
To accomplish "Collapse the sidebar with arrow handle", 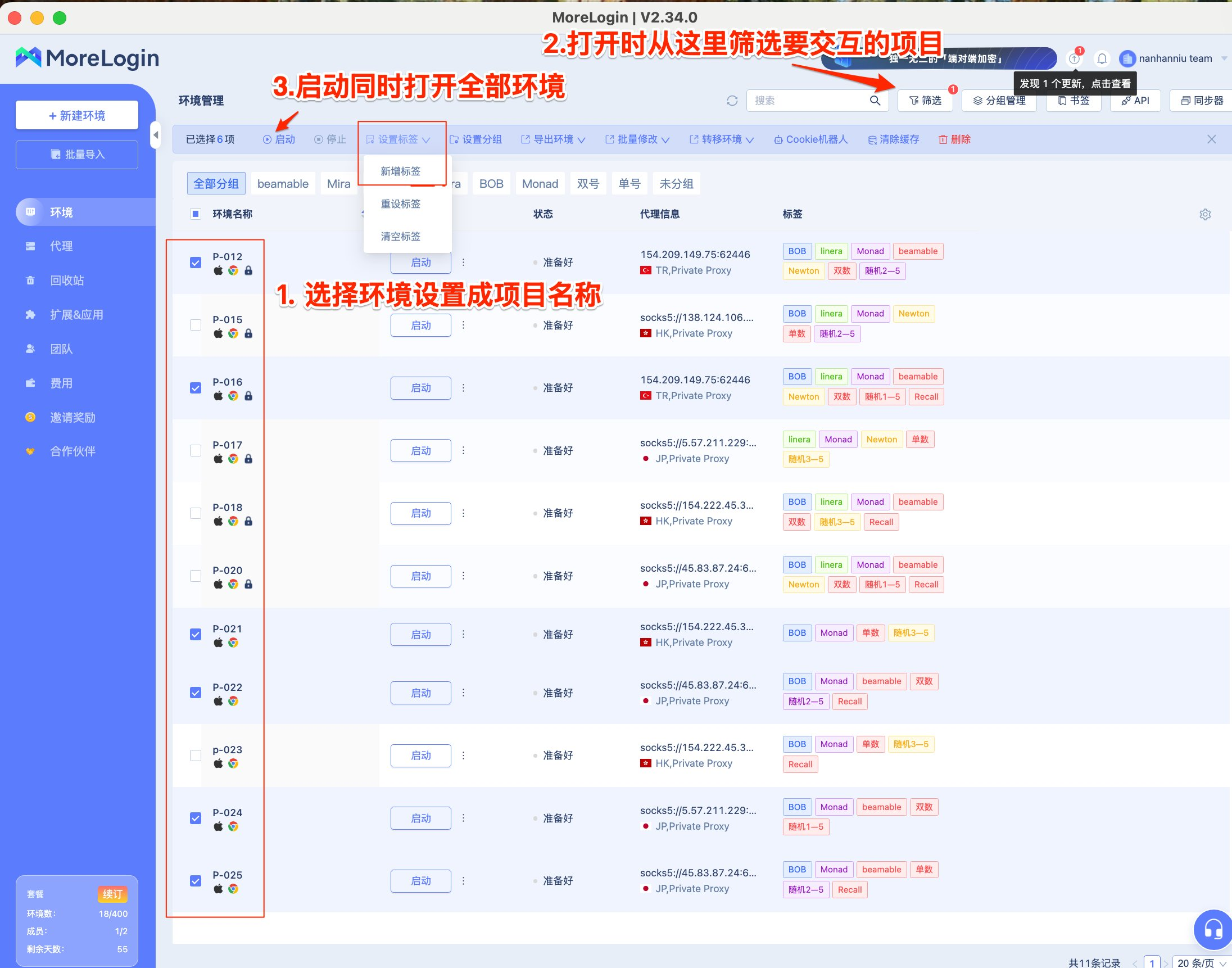I will point(155,135).
